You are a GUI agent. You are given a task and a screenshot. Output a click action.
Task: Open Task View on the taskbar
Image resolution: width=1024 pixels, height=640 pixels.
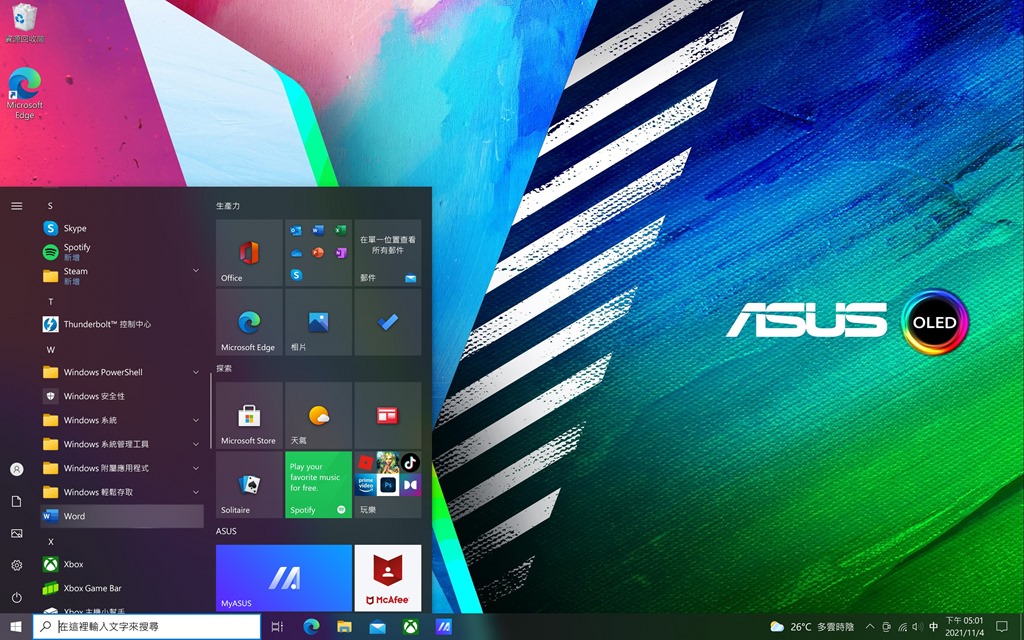click(277, 626)
